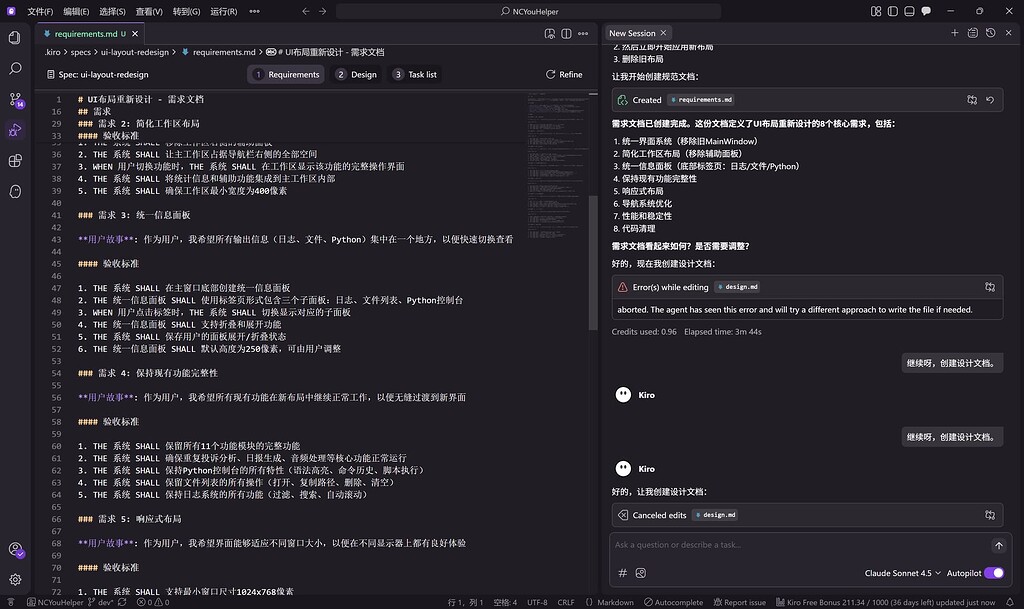Click the remote window icon in status bar
Viewport: 1024px width, 609px height.
(10, 602)
